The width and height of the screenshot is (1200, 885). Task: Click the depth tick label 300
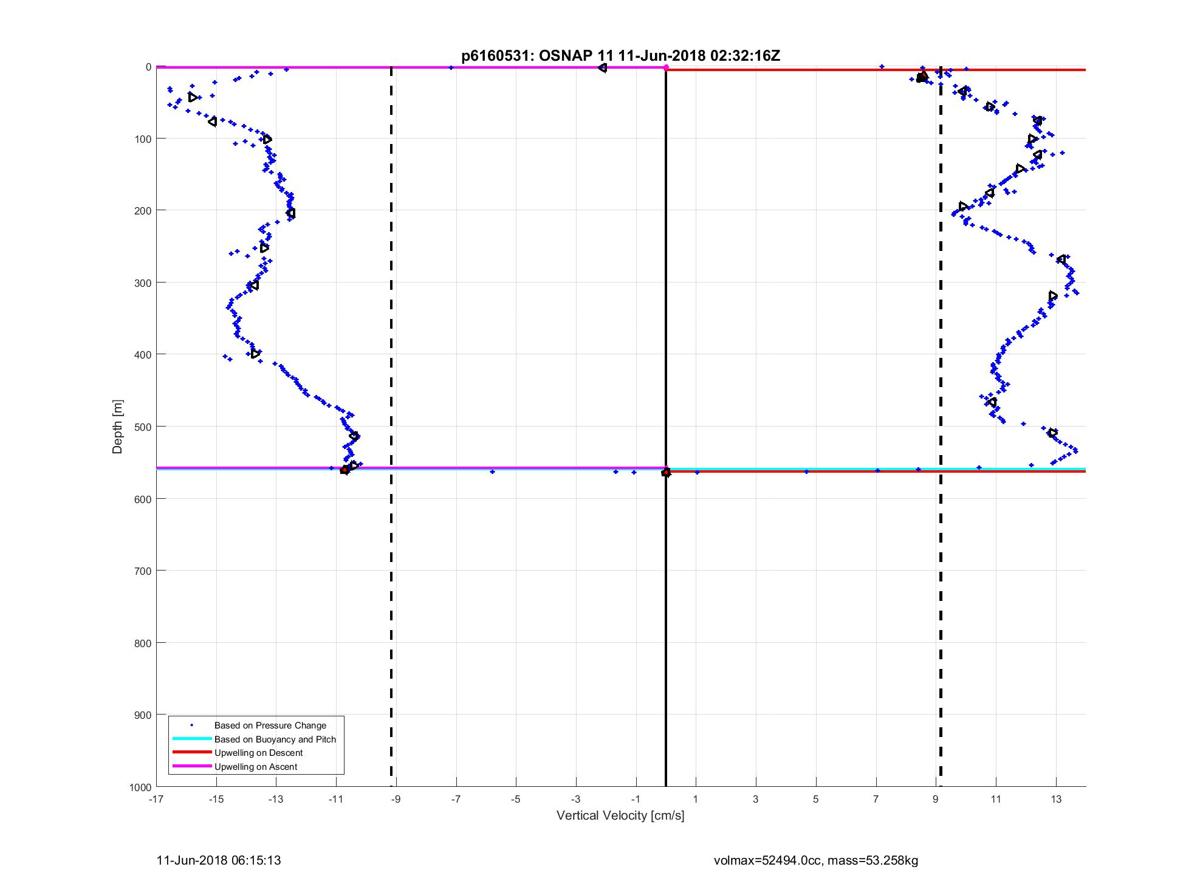(x=143, y=282)
